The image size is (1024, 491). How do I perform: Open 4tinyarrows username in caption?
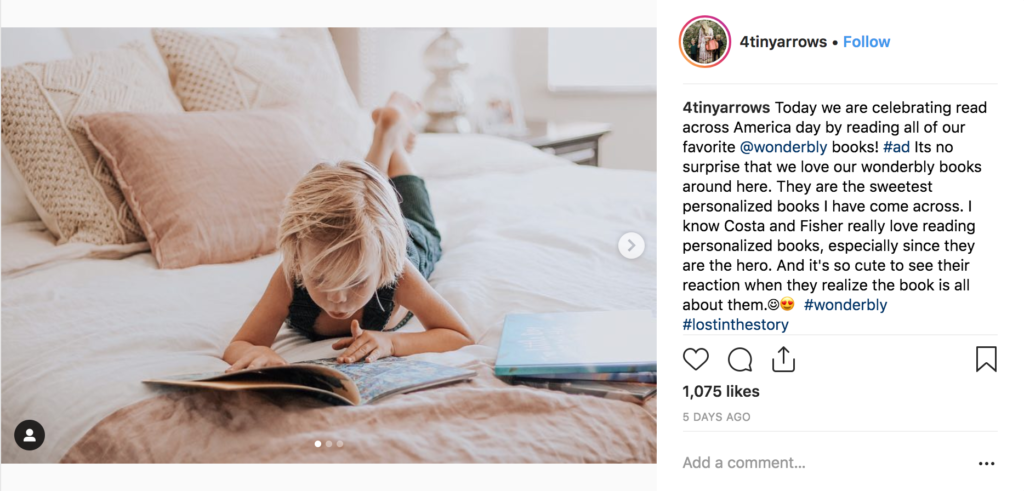(x=726, y=108)
